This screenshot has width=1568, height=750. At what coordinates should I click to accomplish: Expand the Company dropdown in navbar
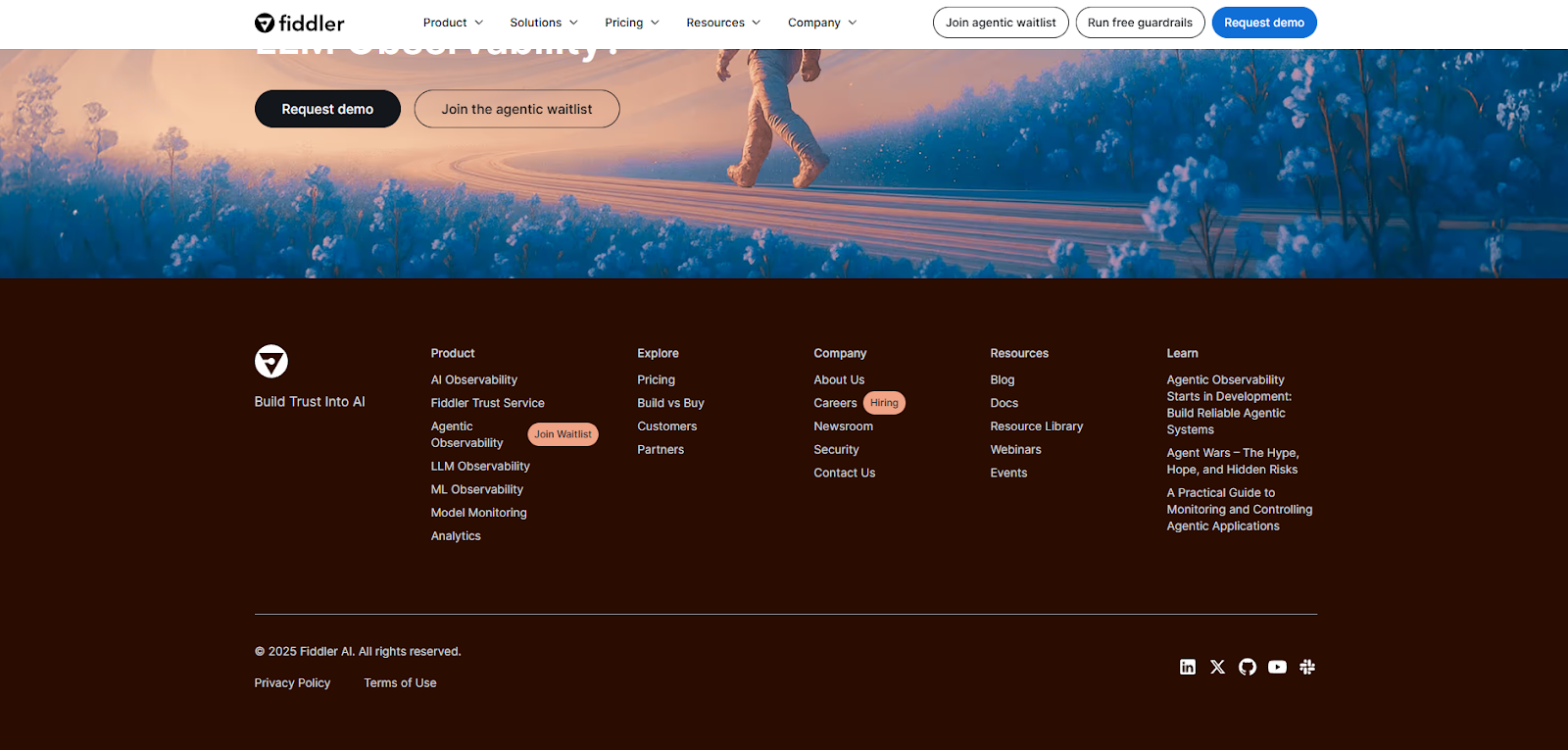822,23
